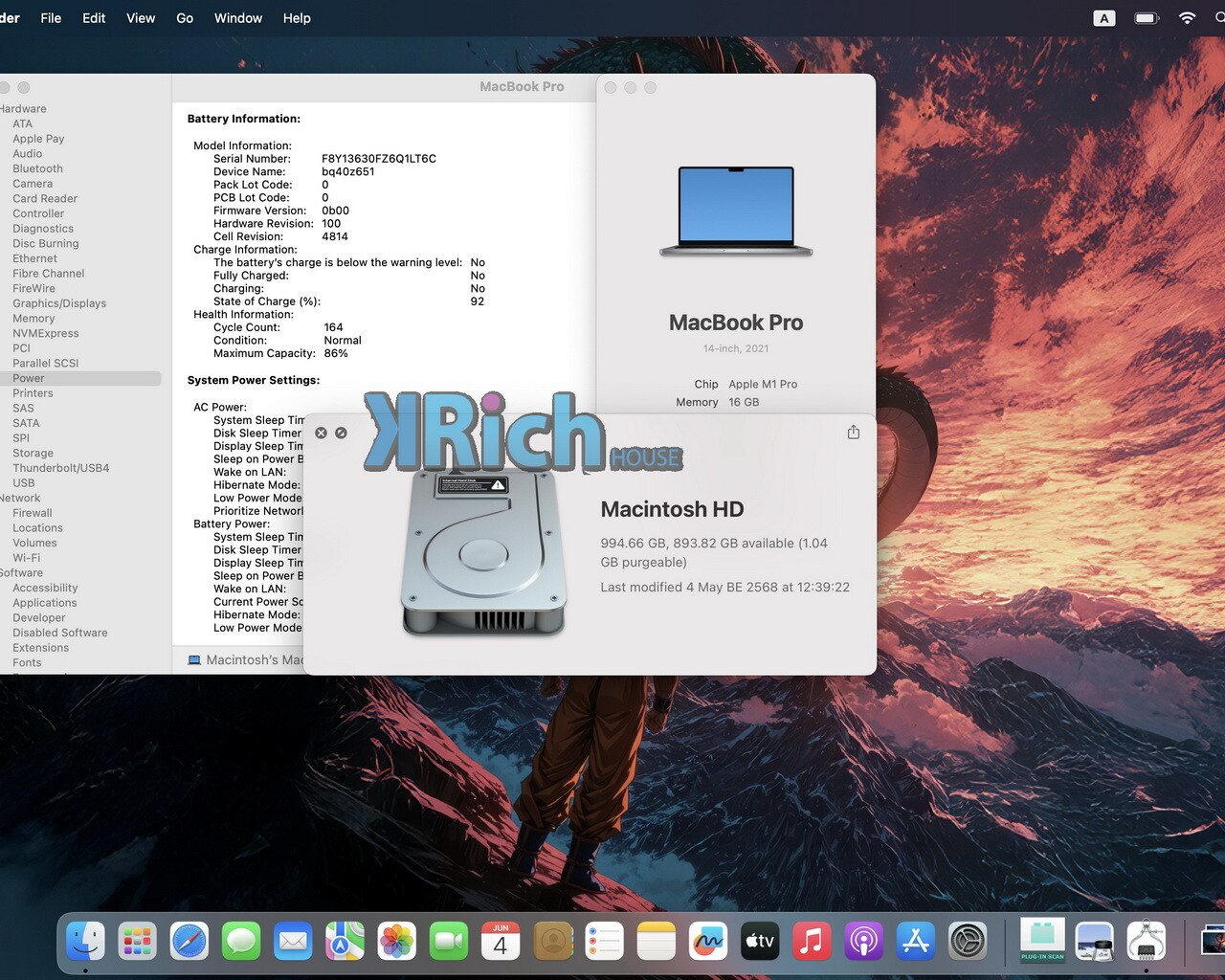Open Contacts from the Dock
Screen dimensions: 1225x980
click(552, 942)
